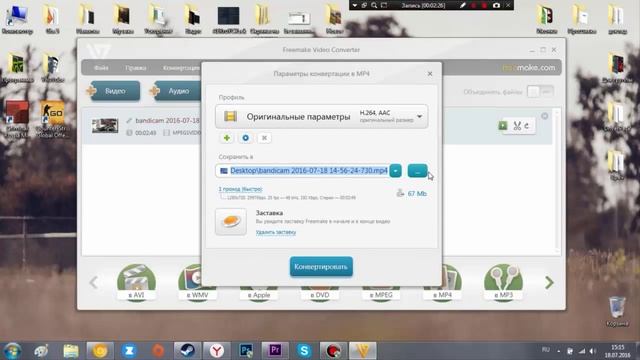The height and width of the screenshot is (360, 640).
Task: Expand the save path history dropdown arrow
Action: click(x=396, y=171)
